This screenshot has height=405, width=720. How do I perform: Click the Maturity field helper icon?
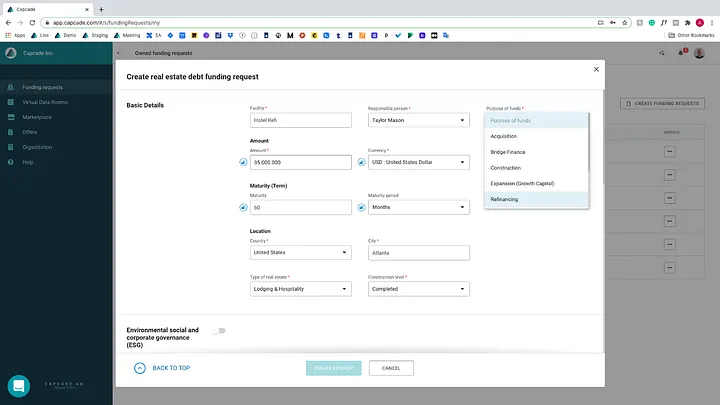243,208
